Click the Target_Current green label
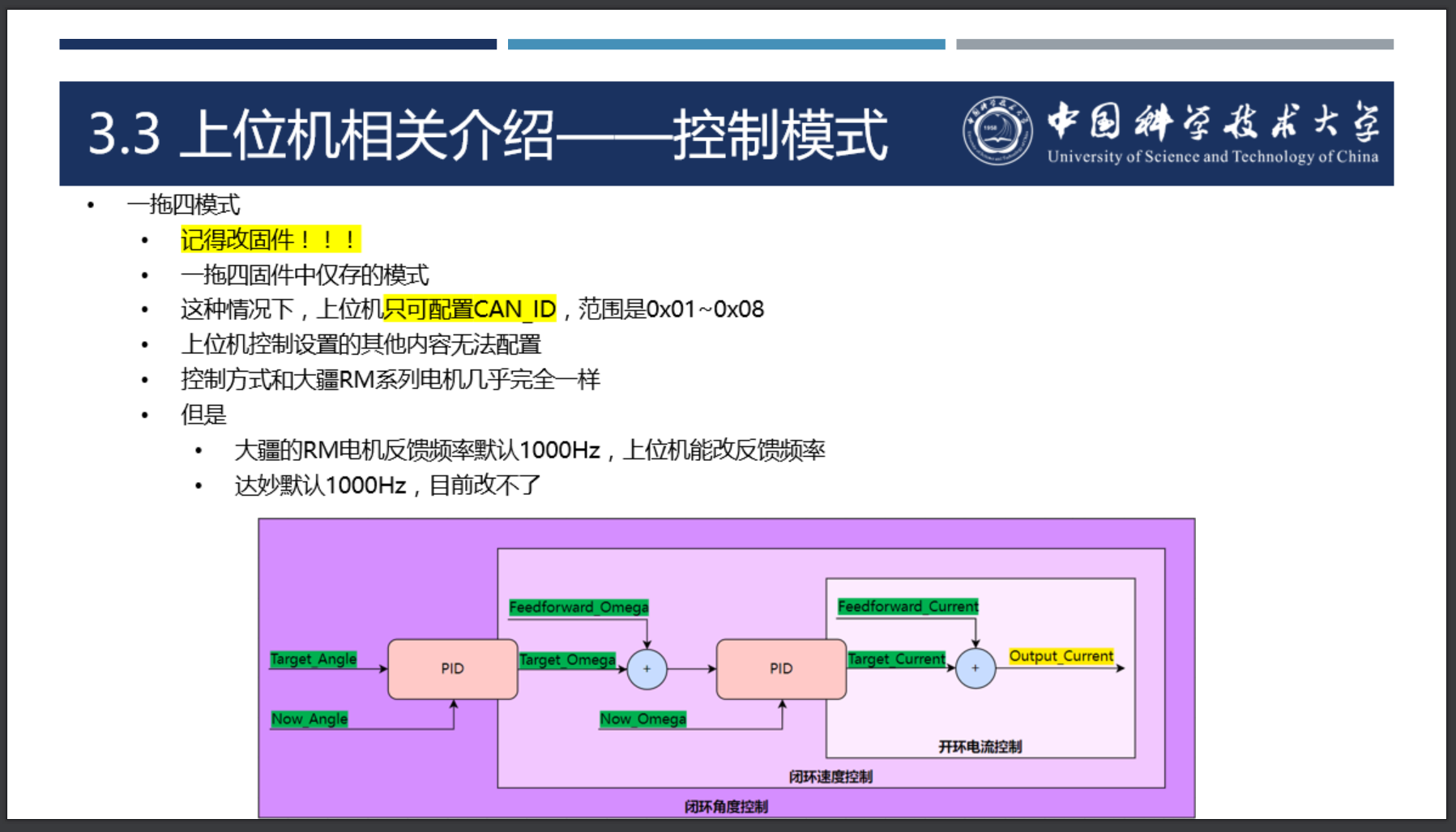 pos(896,659)
